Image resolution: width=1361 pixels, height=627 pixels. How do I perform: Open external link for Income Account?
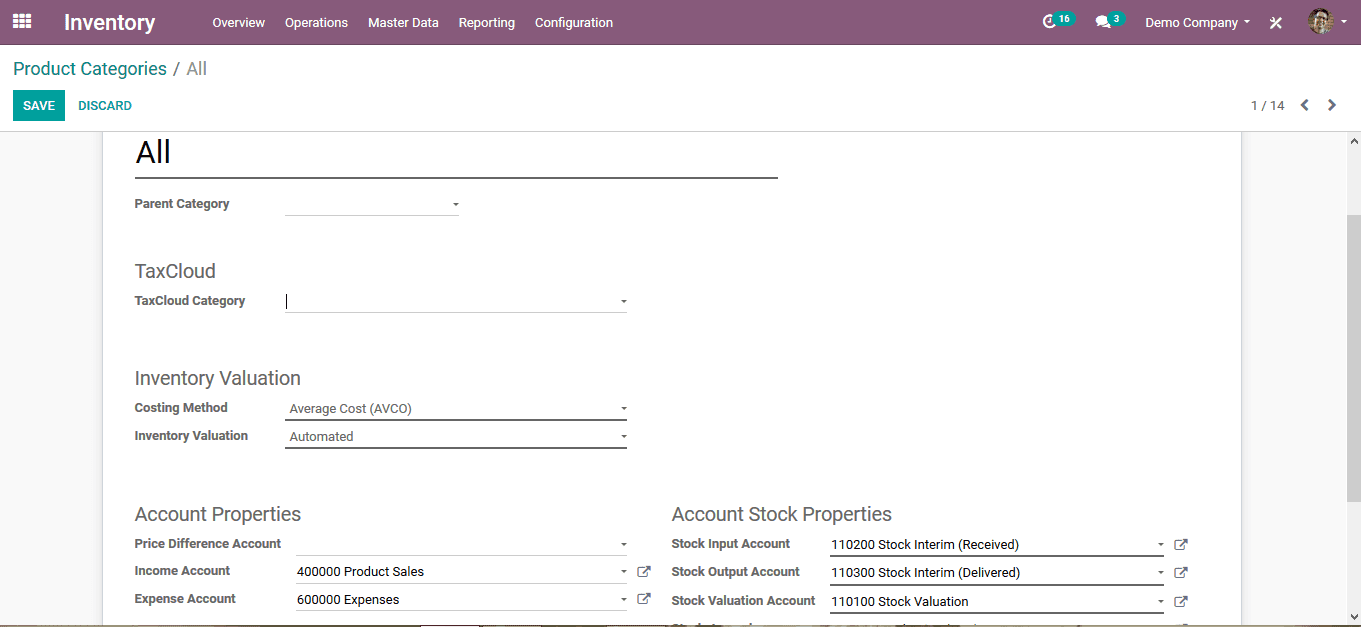pyautogui.click(x=644, y=572)
